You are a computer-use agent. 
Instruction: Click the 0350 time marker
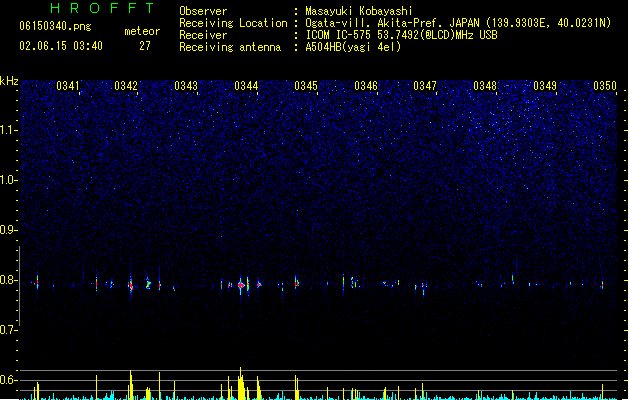[605, 86]
